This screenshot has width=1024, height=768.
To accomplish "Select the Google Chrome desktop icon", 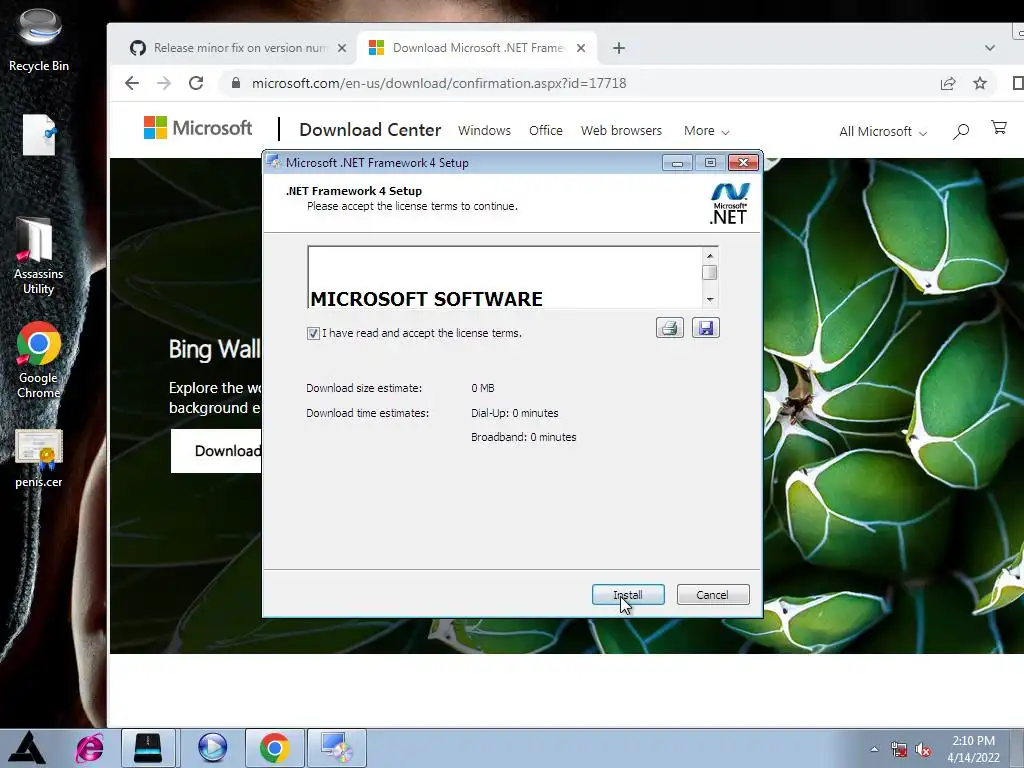I will pyautogui.click(x=39, y=359).
